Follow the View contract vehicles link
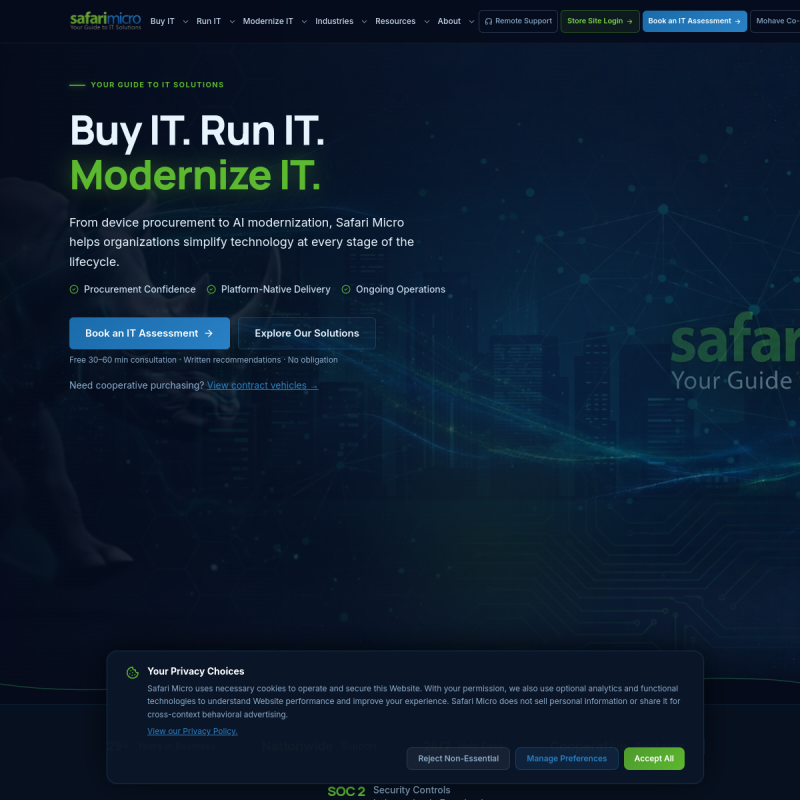The width and height of the screenshot is (800, 800). tap(262, 385)
